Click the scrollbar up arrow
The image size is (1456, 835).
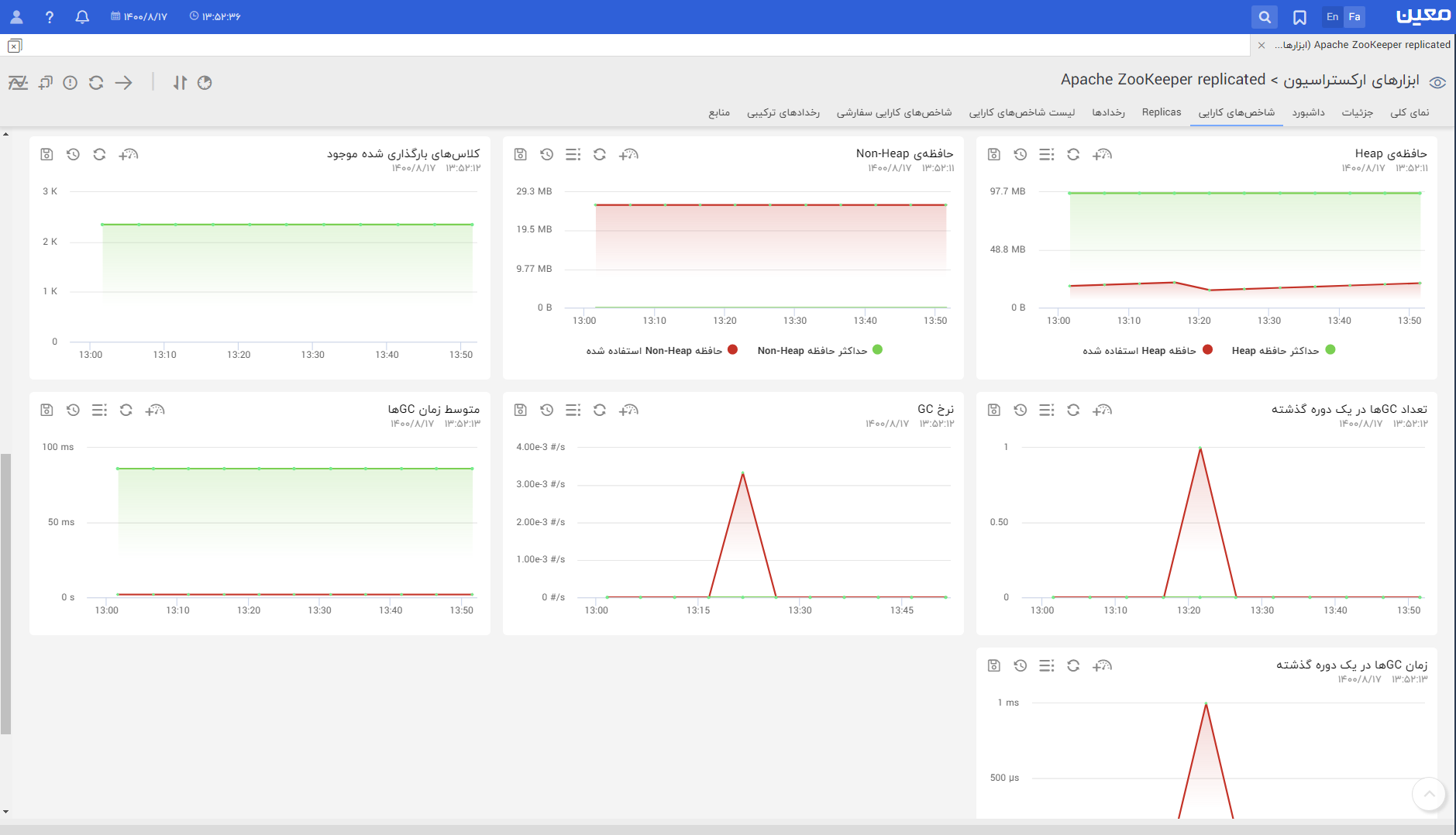[x=6, y=135]
